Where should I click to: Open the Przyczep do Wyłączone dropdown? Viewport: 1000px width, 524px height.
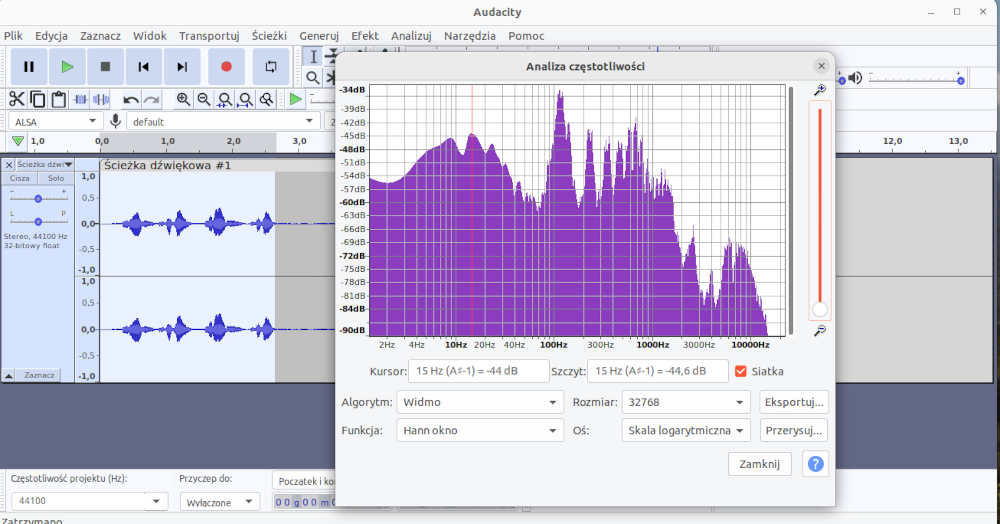pyautogui.click(x=220, y=502)
